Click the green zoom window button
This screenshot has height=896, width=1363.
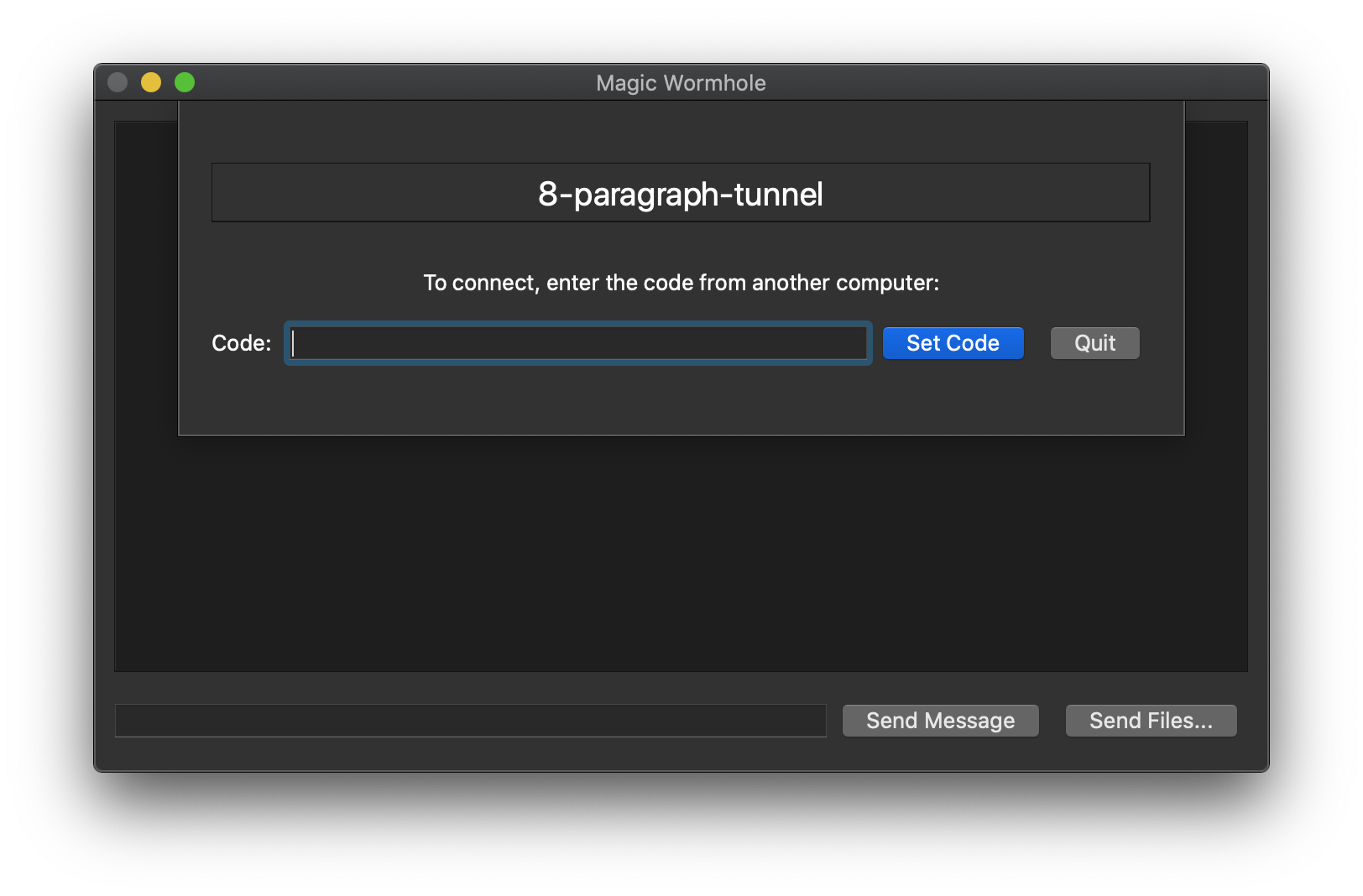[x=185, y=82]
